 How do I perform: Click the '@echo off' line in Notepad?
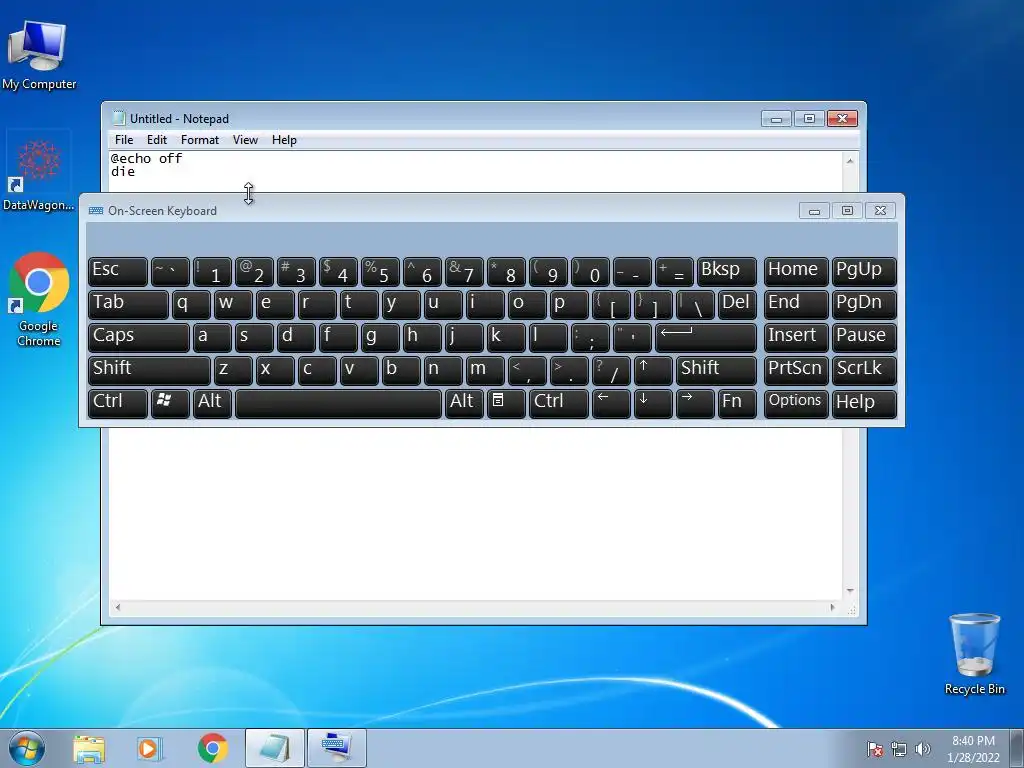[146, 158]
